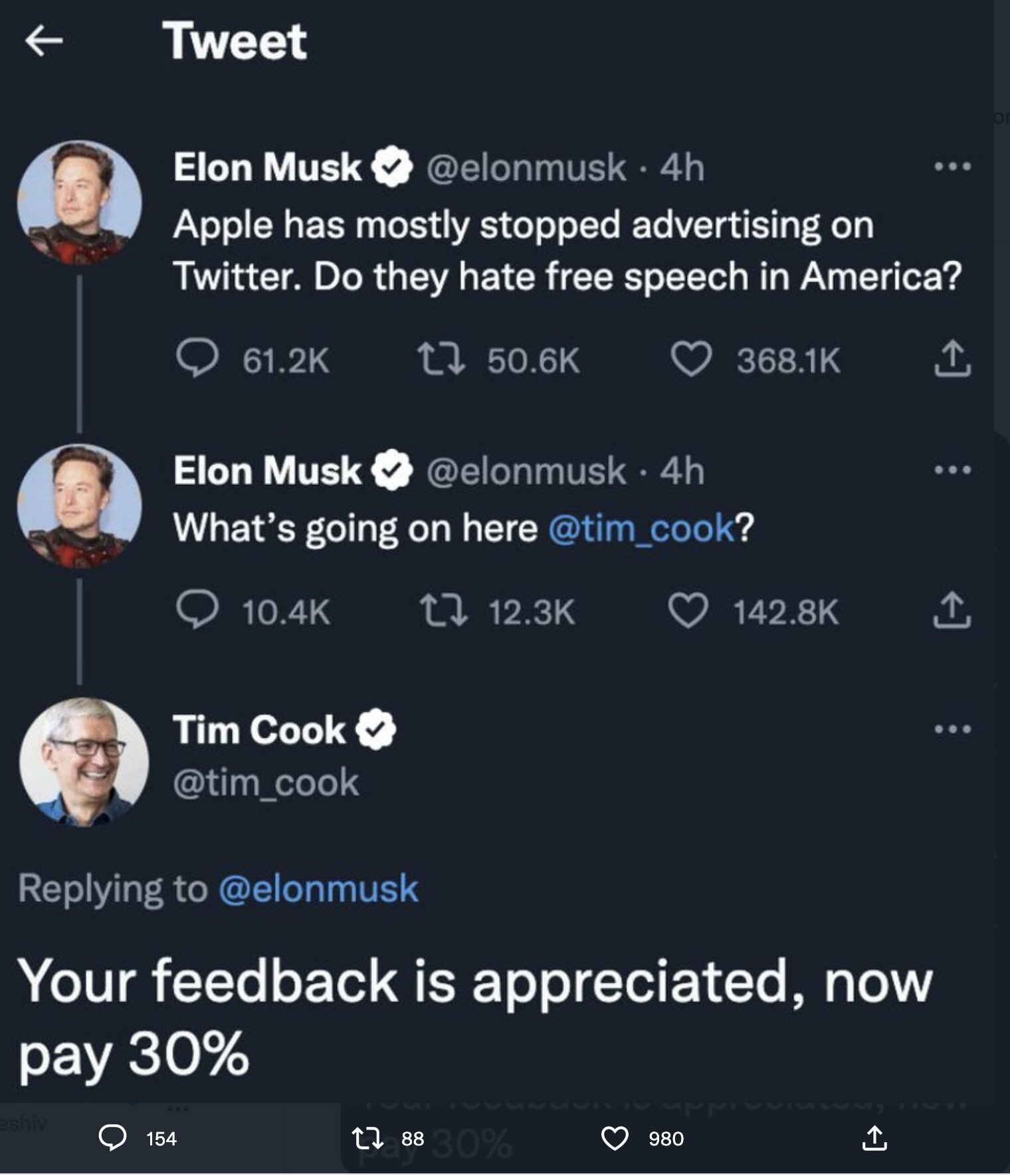
Task: Retweet the Apple advertising tweet
Action: (x=441, y=359)
